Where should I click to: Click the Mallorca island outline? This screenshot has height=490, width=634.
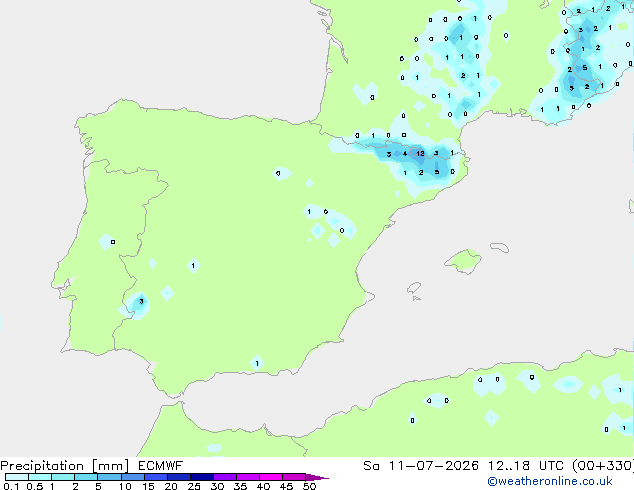[463, 261]
